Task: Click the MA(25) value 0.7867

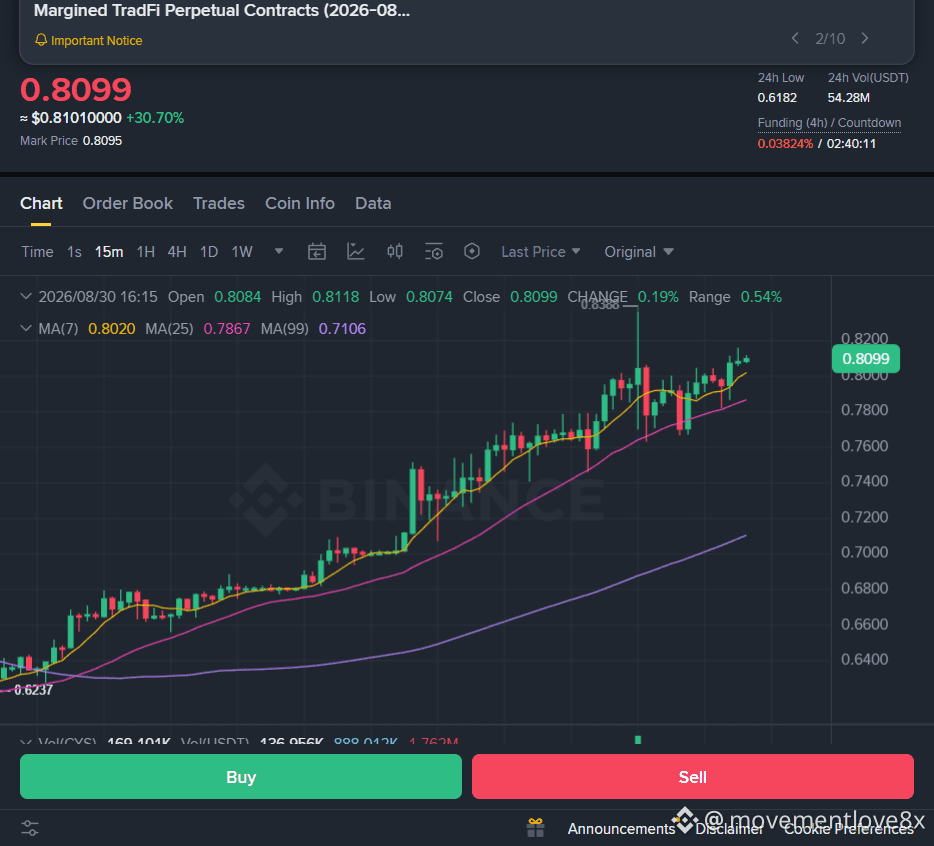Action: (227, 329)
